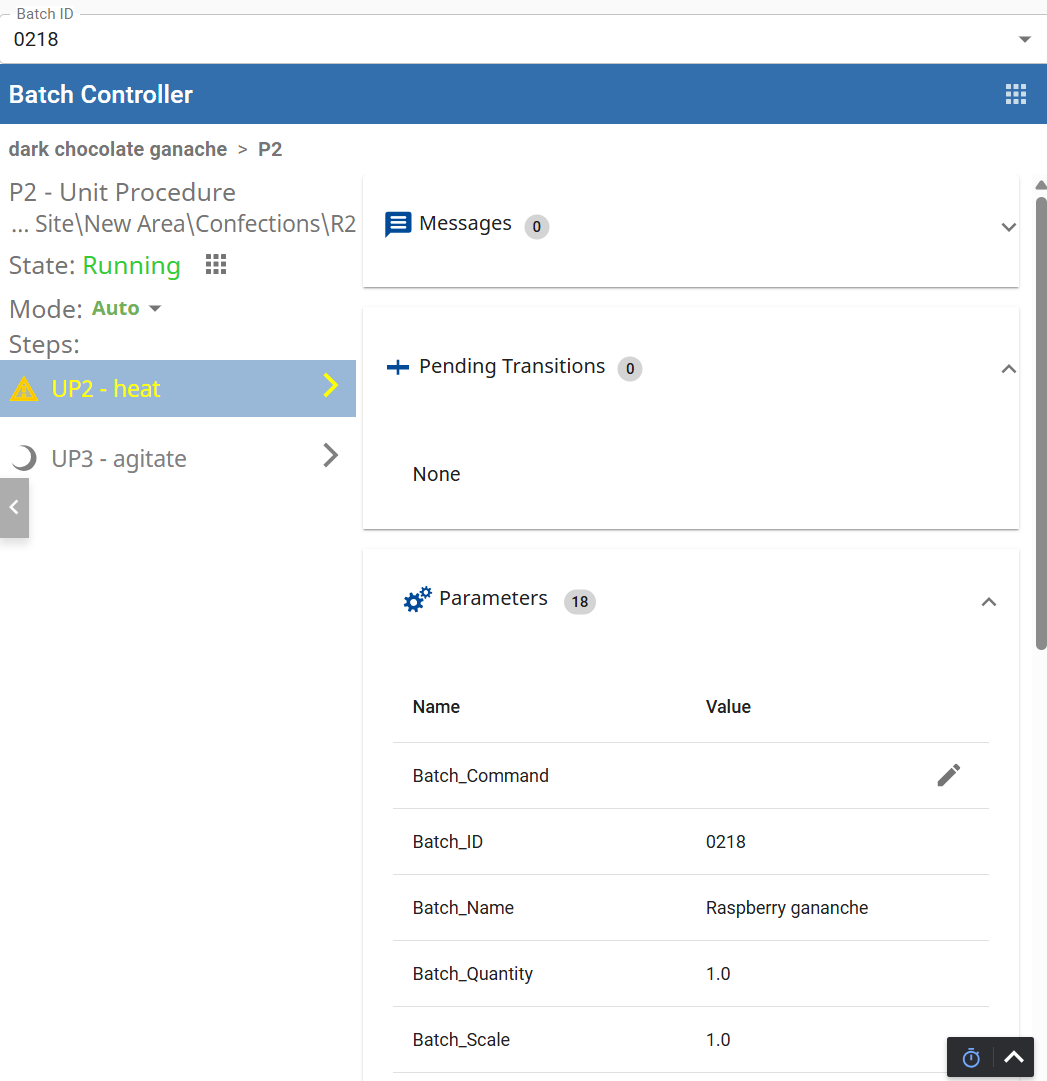Expand the Messages panel
The image size is (1047, 1081).
[1008, 227]
